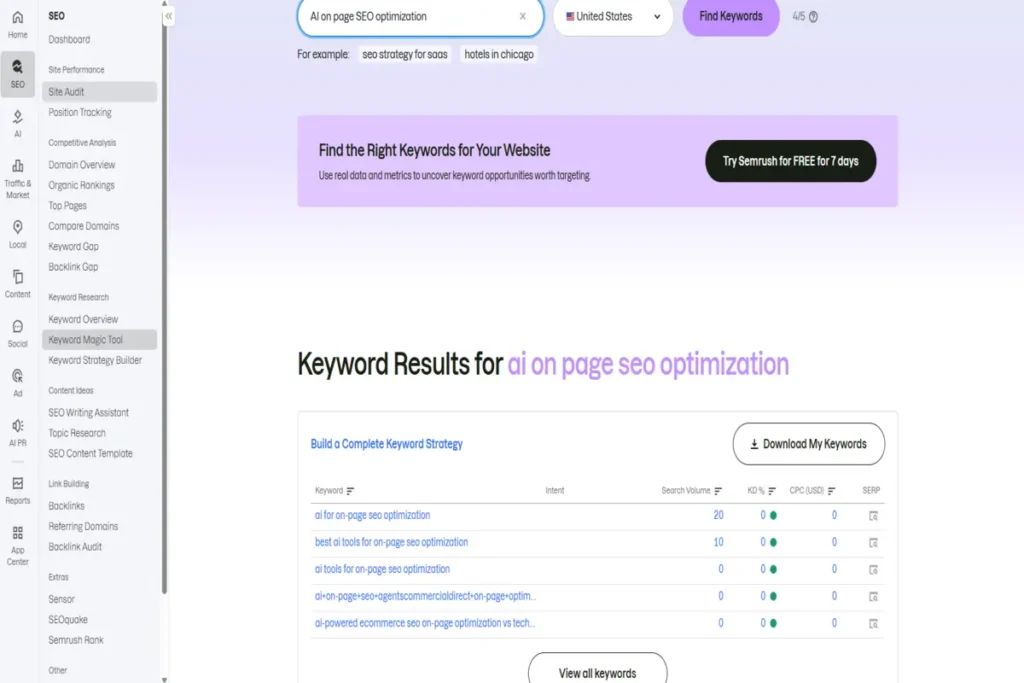
Task: Sort the KD % column
Action: (772, 491)
